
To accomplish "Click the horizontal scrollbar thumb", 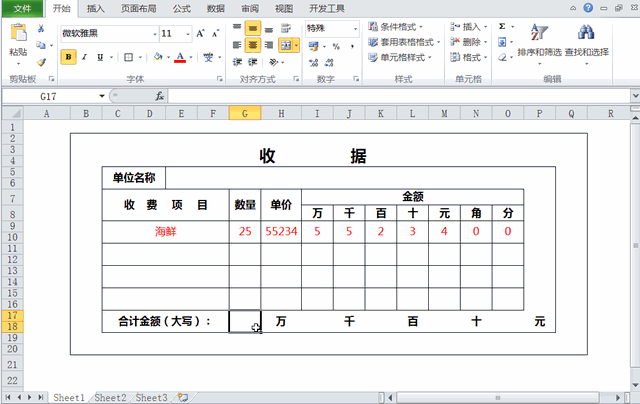I will pos(498,397).
